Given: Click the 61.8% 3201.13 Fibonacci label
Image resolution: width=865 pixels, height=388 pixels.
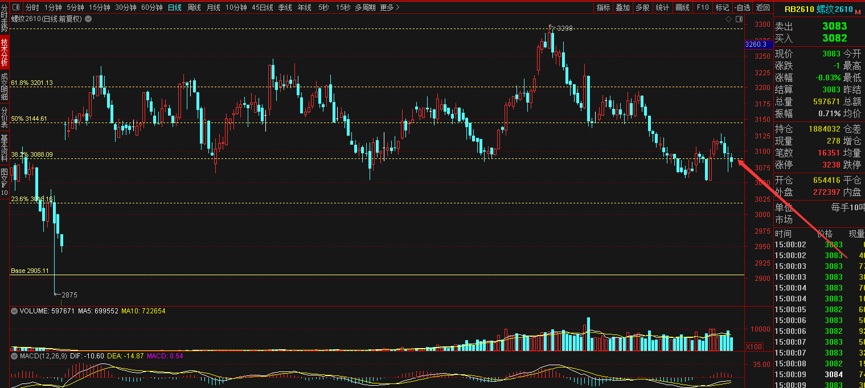Looking at the screenshot, I should [32, 83].
